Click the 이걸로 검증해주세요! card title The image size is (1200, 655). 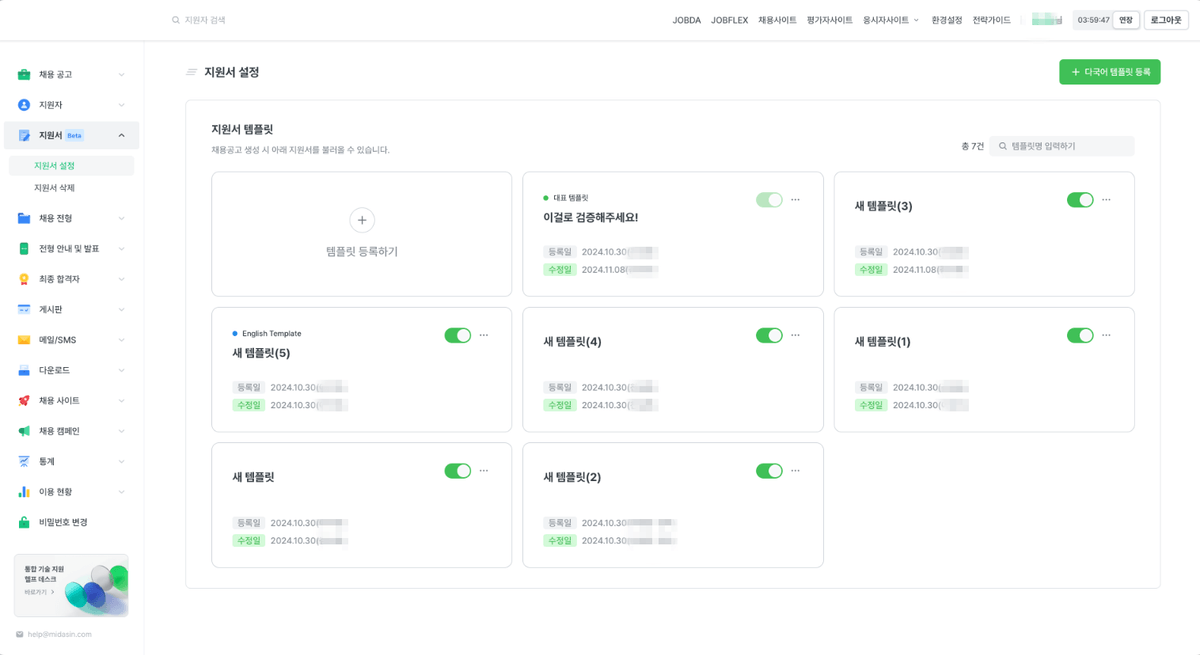(590, 217)
